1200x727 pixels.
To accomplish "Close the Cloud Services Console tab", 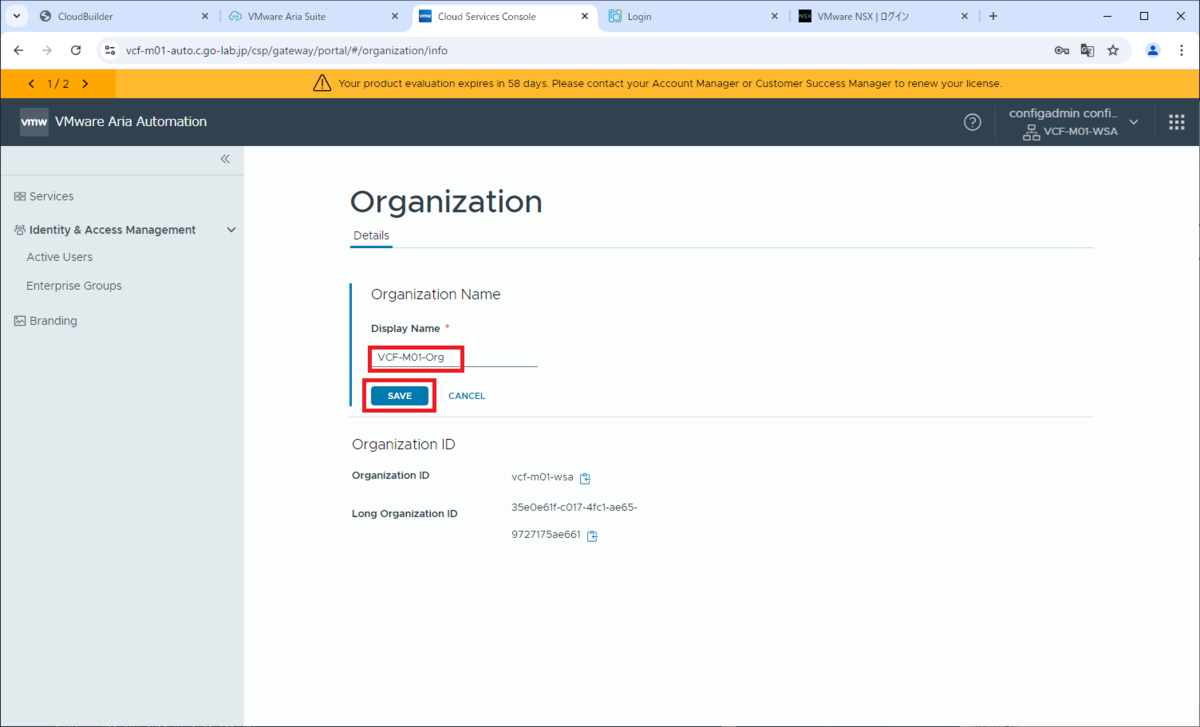I will [585, 16].
